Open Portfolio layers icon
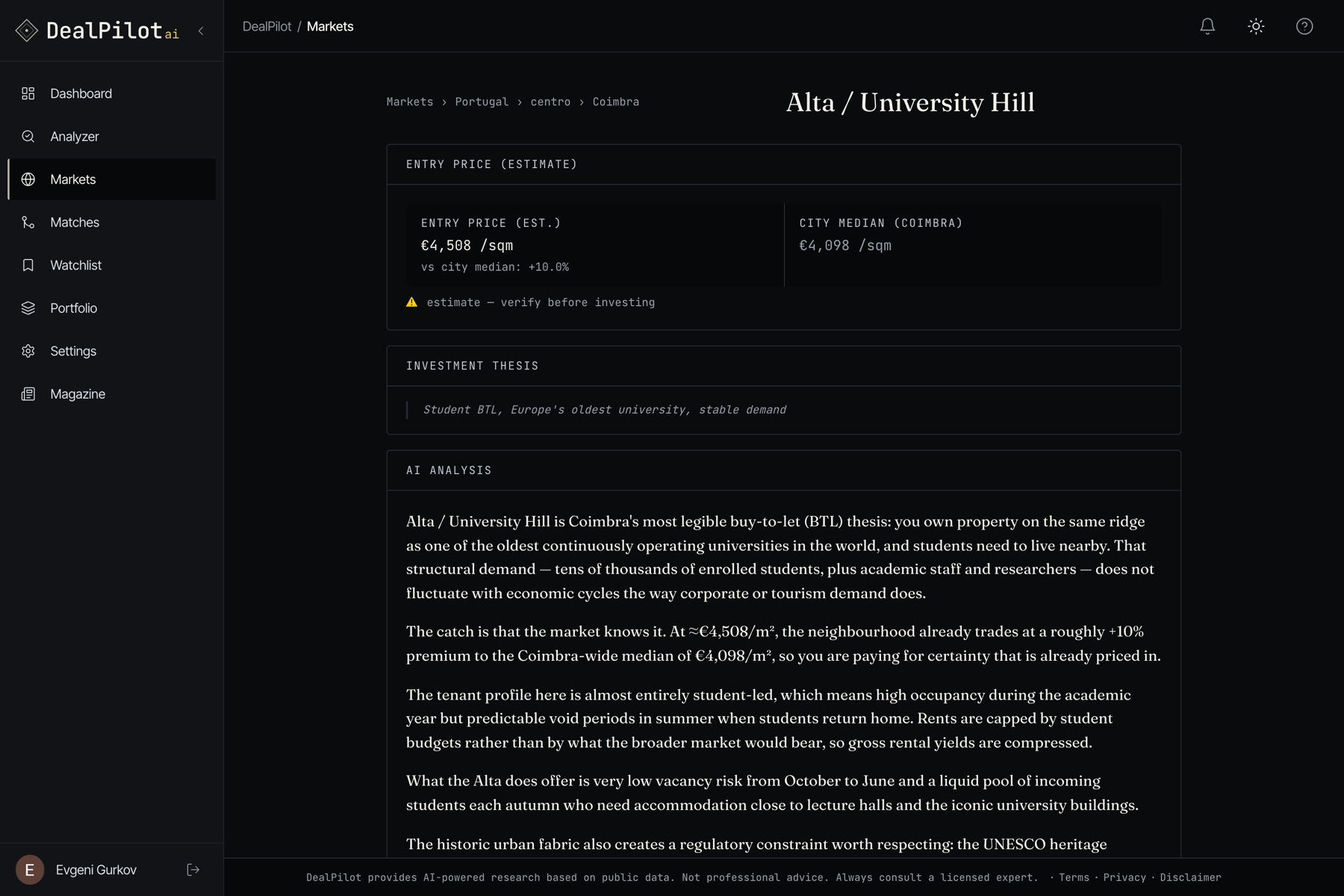This screenshot has height=896, width=1344. pos(28,308)
